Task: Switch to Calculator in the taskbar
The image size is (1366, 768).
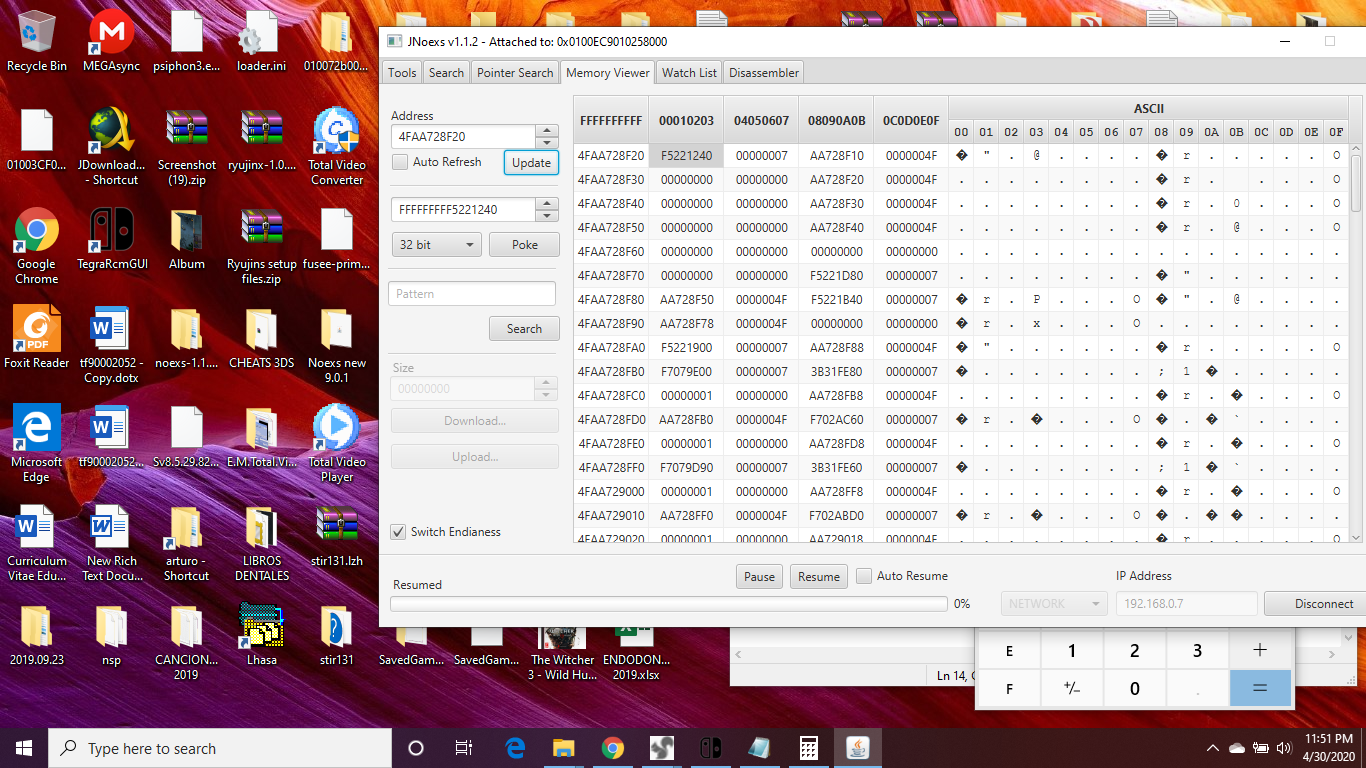Action: (809, 748)
